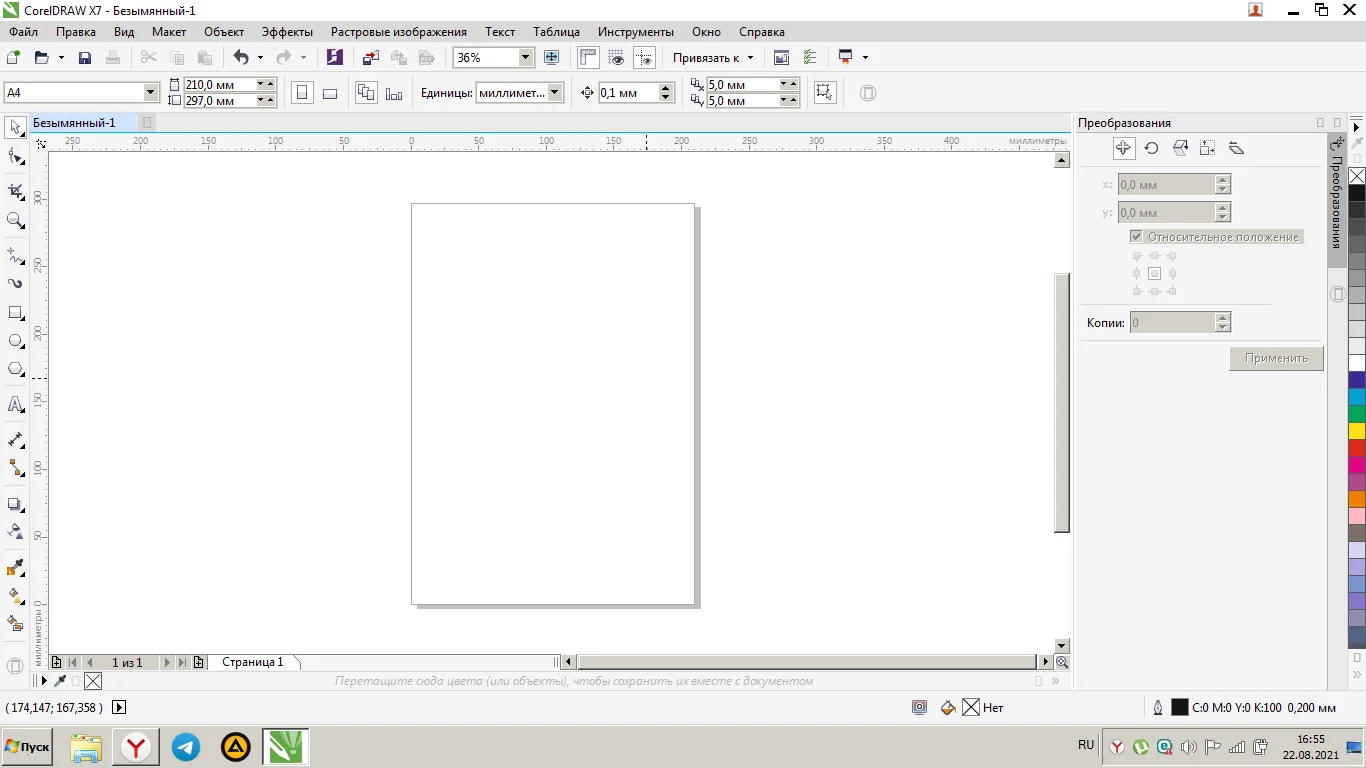Select the Rectangle tool
Image resolution: width=1366 pixels, height=768 pixels.
[16, 313]
